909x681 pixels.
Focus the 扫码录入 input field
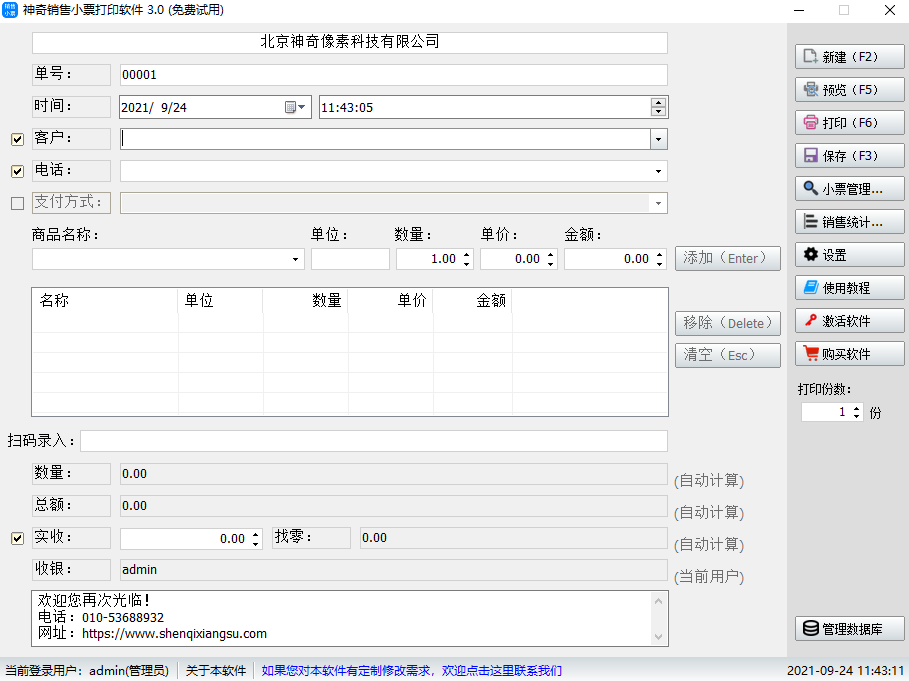tap(374, 441)
